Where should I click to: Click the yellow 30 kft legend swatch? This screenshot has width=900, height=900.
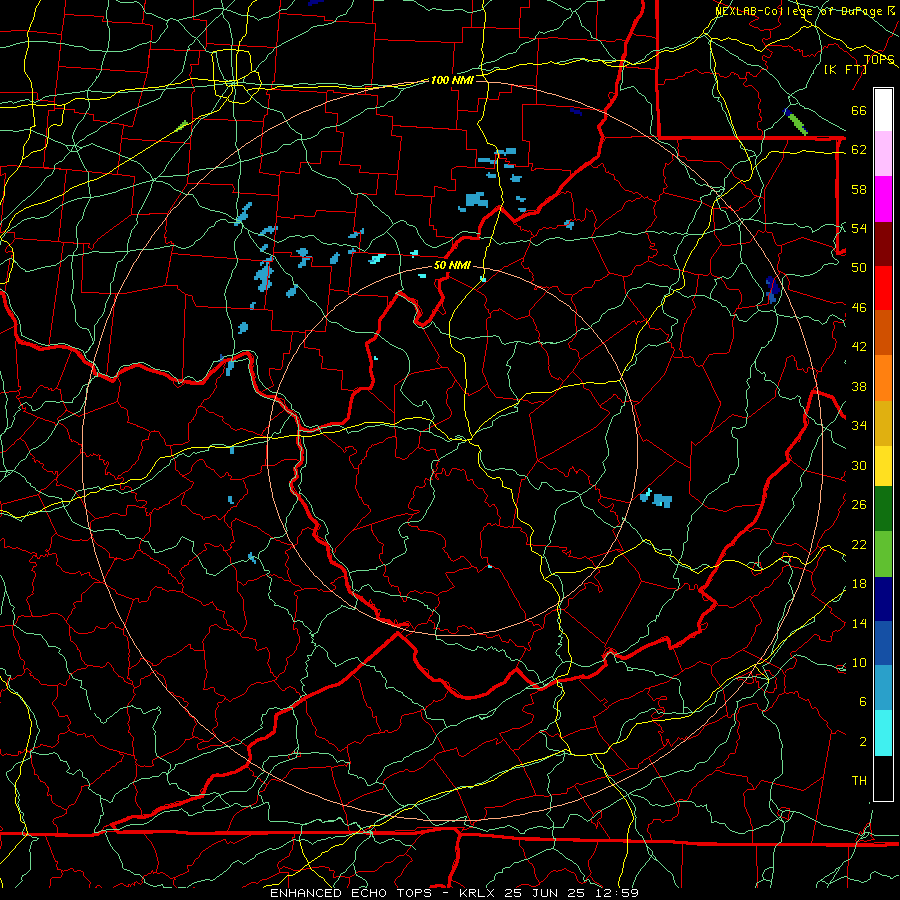point(883,466)
